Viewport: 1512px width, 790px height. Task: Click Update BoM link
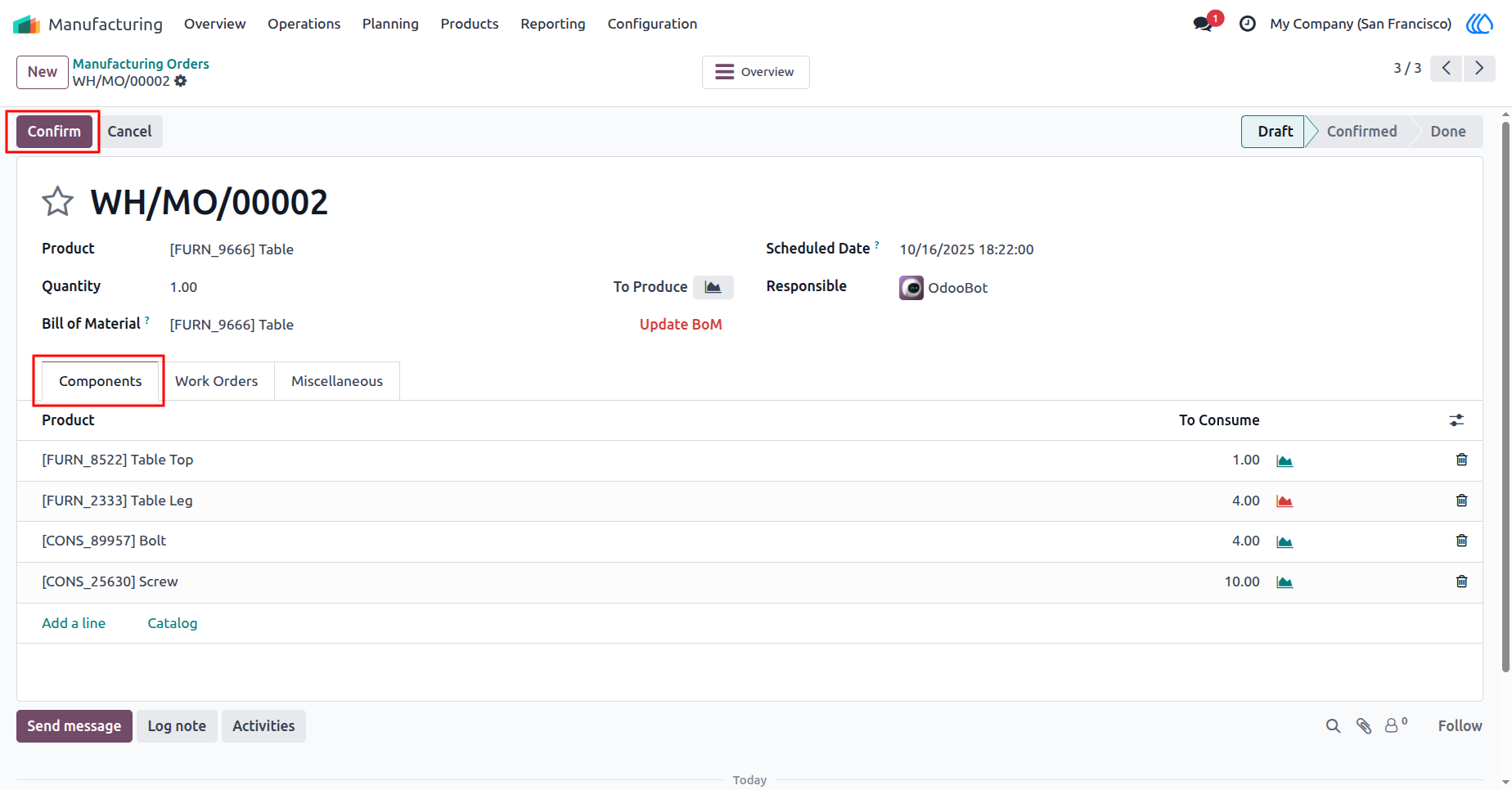click(x=681, y=325)
